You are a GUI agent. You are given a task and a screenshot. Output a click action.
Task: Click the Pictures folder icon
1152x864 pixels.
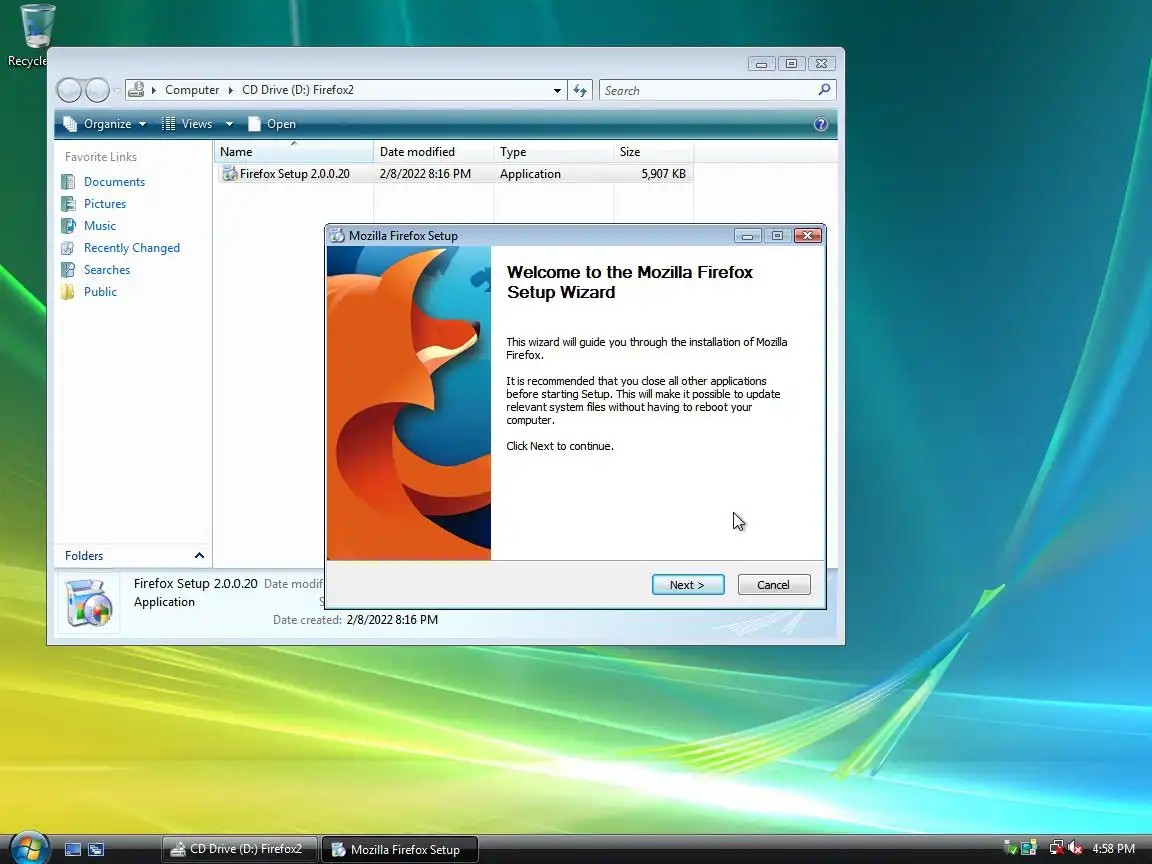(68, 204)
